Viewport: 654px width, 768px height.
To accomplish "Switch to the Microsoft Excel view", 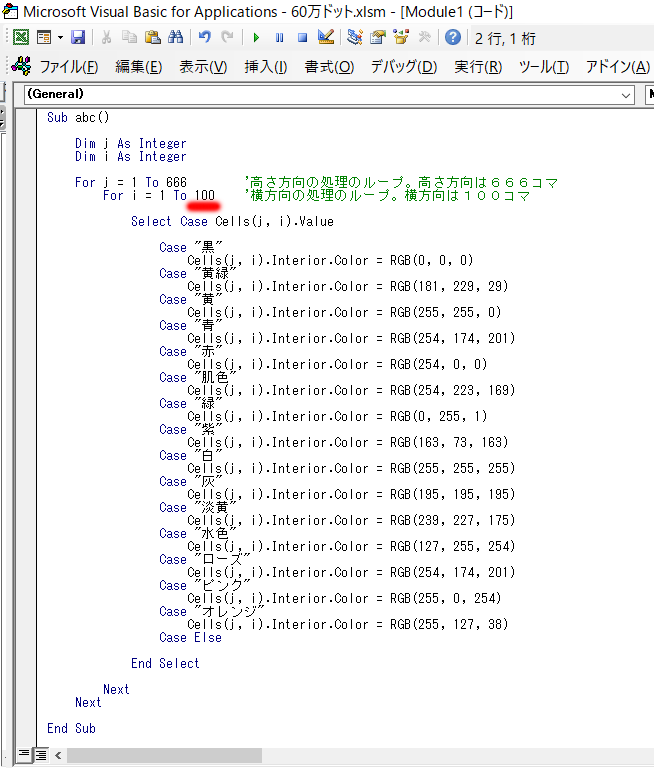I will [21, 37].
